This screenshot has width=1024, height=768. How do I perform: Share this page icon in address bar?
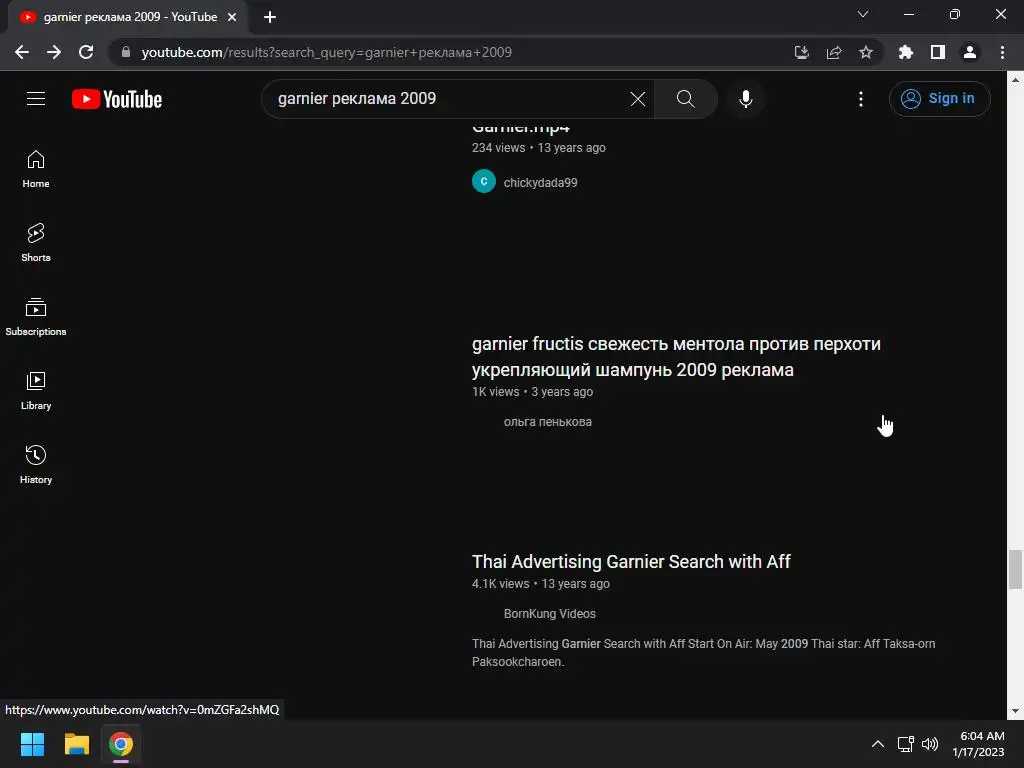click(x=833, y=52)
